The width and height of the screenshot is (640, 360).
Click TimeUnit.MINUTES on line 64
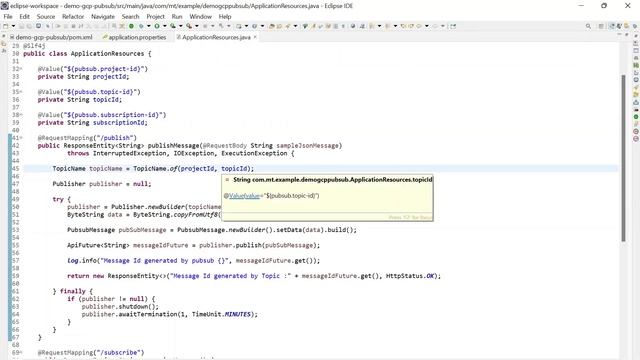221,314
